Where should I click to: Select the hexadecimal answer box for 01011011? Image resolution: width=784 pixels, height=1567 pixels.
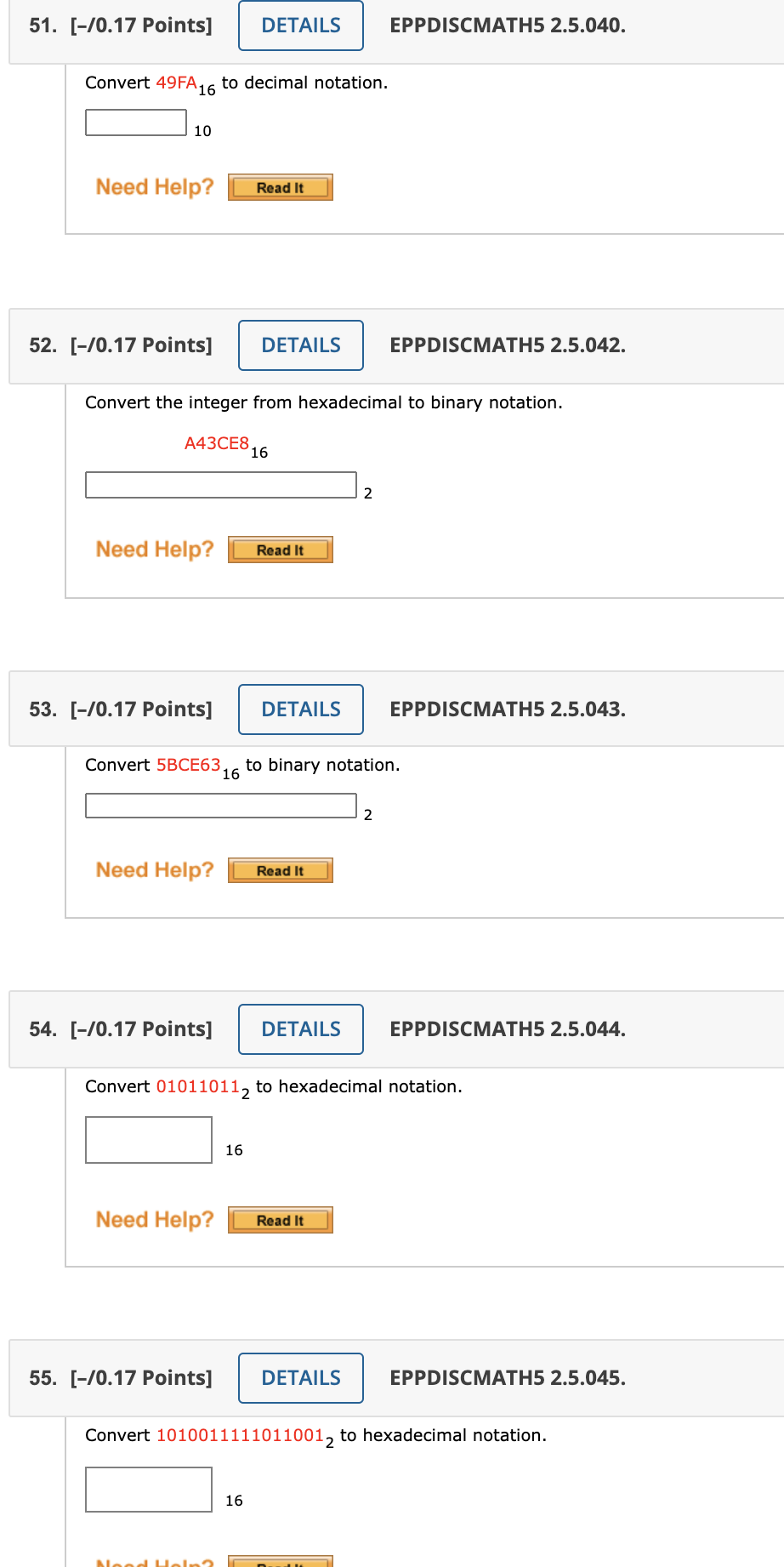point(148,1139)
